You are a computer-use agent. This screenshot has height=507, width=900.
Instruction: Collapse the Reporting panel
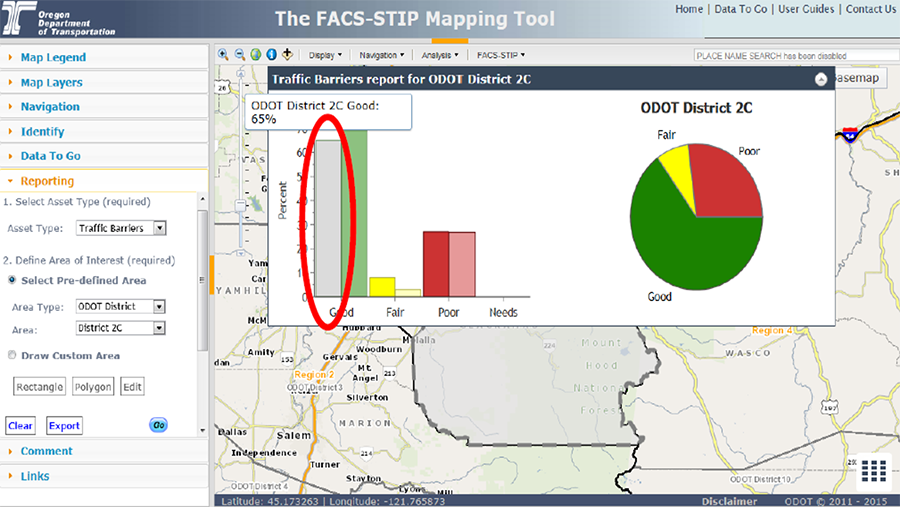(x=104, y=181)
